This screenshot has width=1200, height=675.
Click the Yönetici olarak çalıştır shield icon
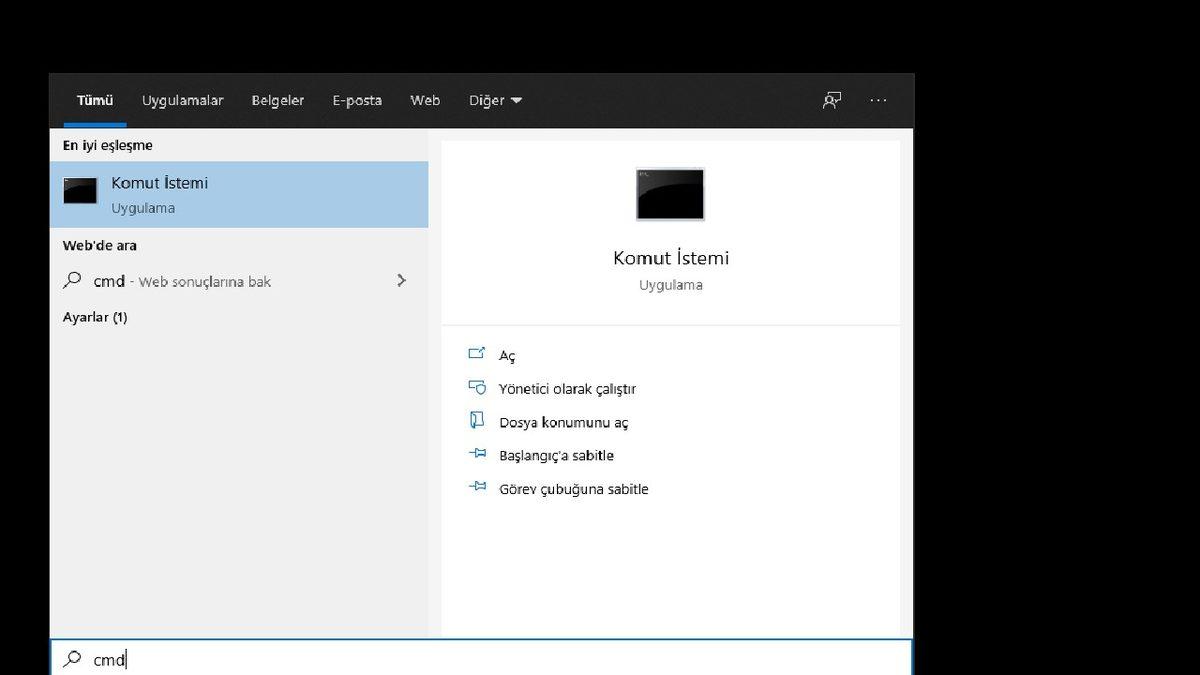click(477, 388)
